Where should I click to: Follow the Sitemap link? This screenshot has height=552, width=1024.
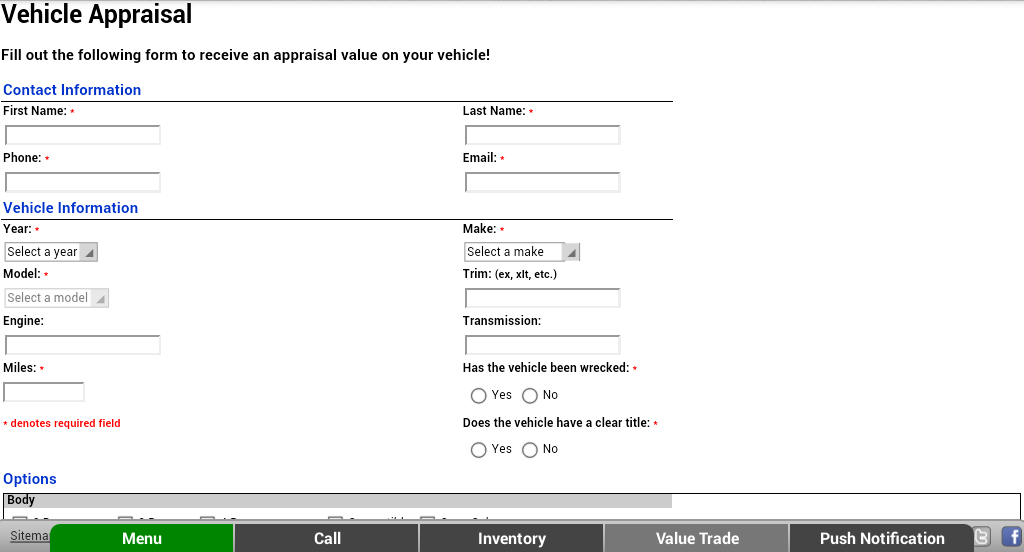[x=29, y=536]
